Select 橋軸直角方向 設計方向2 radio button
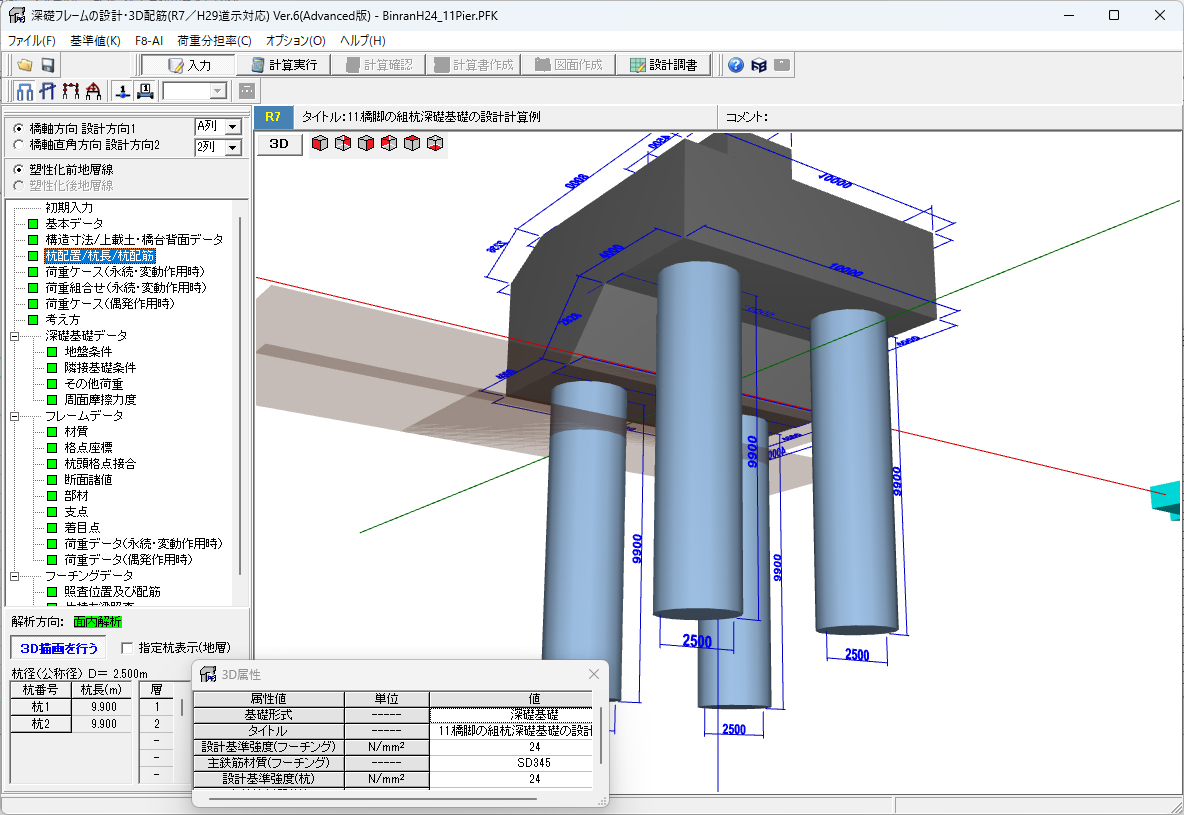 click(18, 146)
